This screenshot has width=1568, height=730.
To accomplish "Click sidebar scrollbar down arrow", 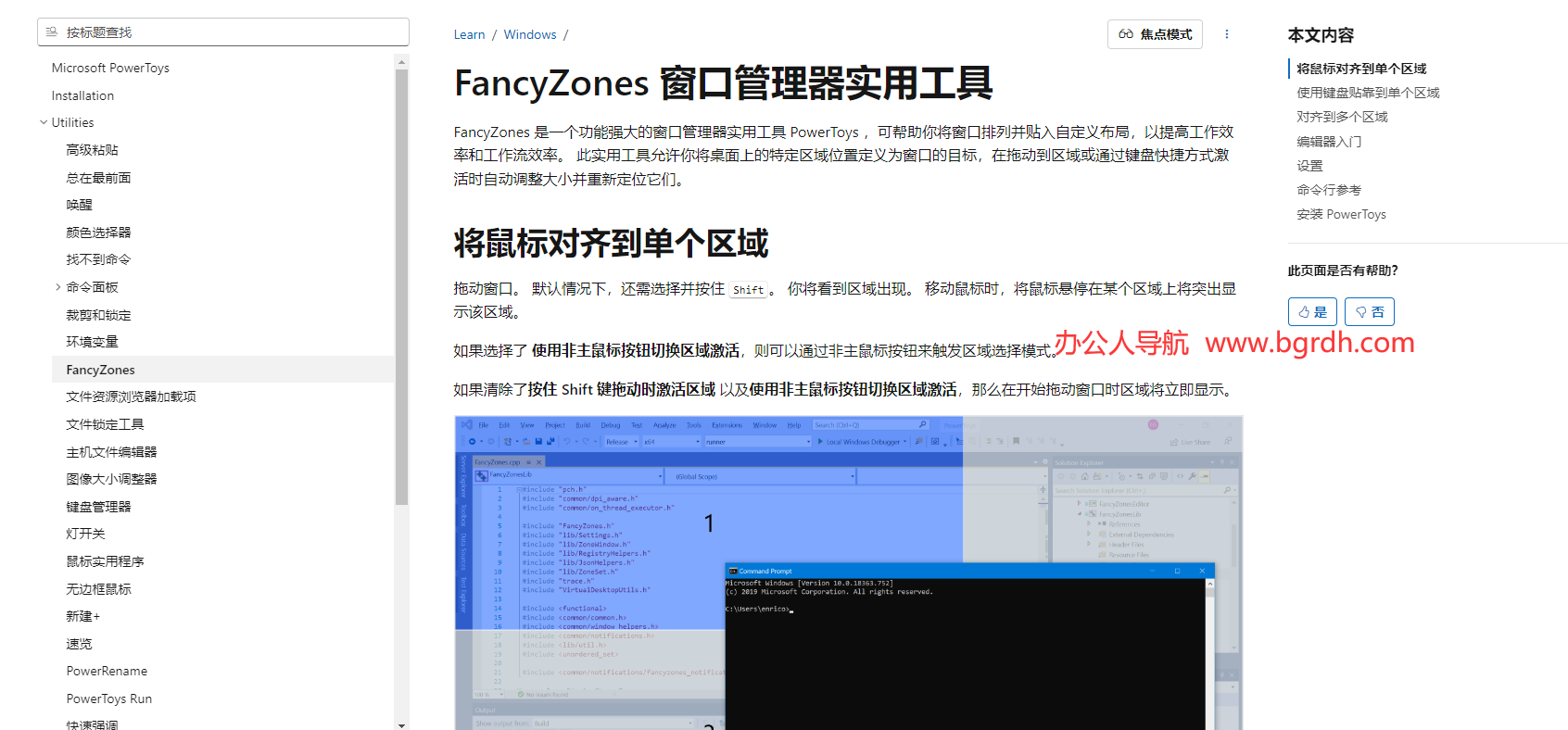I will [401, 724].
